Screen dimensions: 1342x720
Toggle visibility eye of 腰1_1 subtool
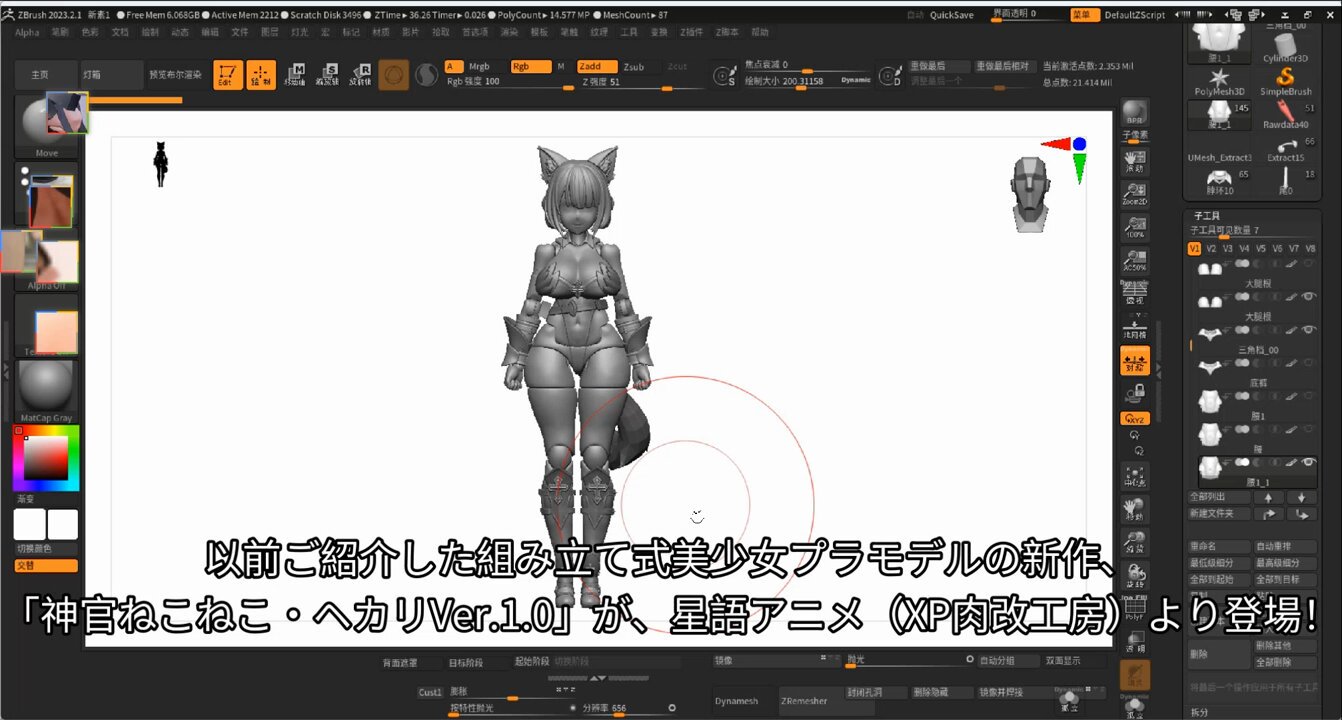coord(1307,462)
